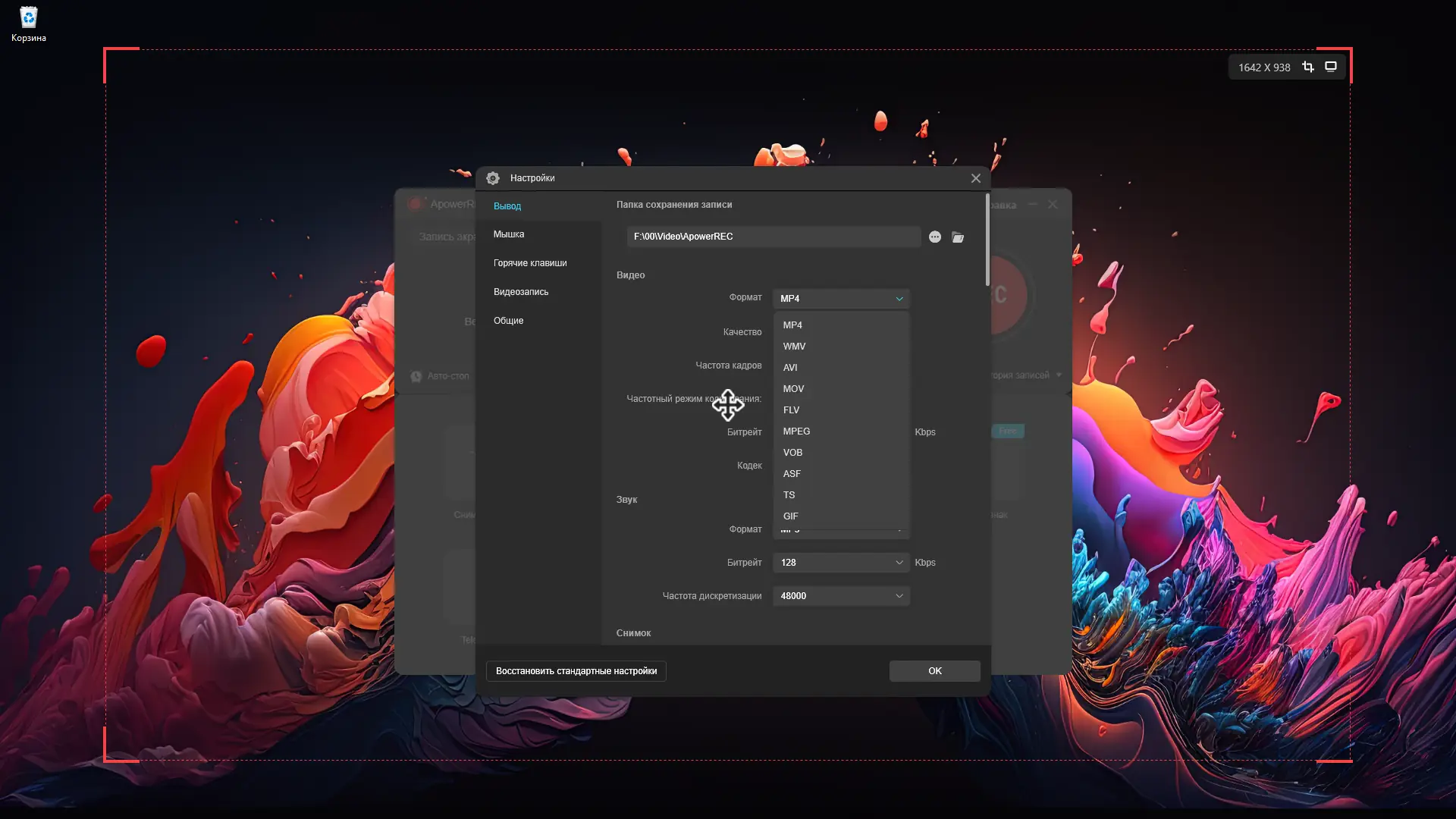Expand the audio Битрейт 128 dropdown

click(841, 563)
